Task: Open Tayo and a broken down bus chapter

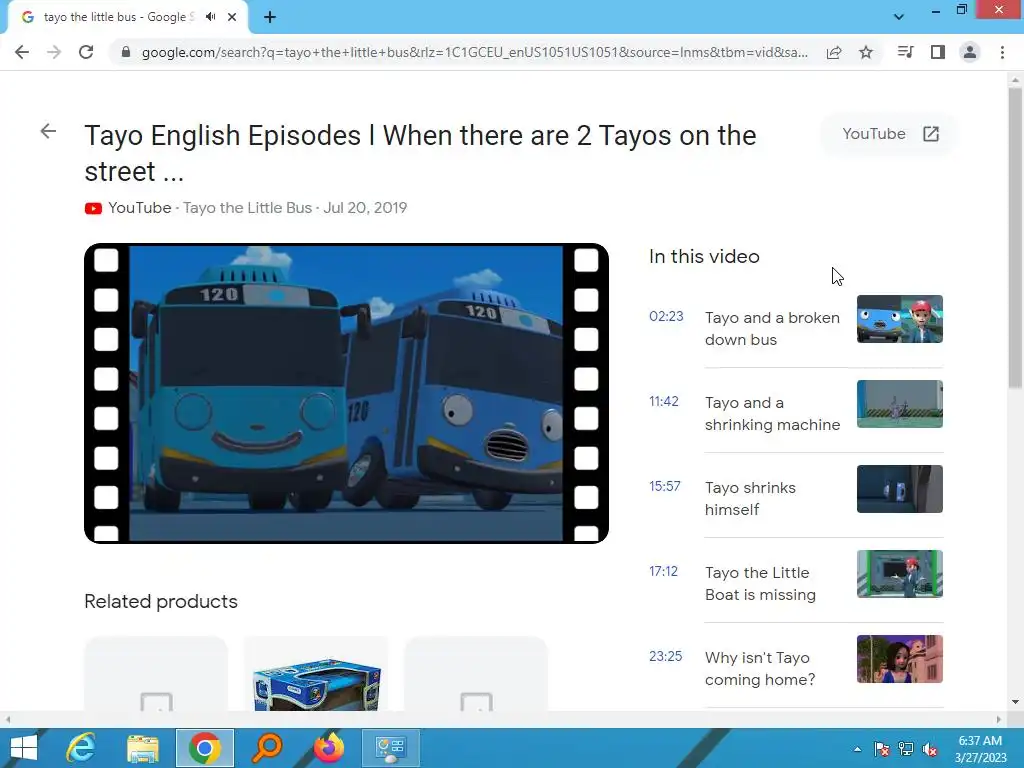Action: (x=772, y=328)
